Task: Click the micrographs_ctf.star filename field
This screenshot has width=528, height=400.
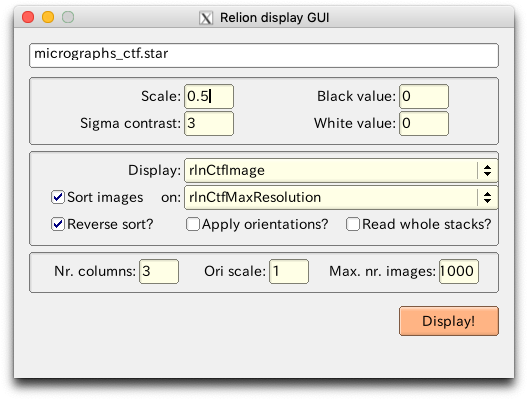Action: coord(264,55)
